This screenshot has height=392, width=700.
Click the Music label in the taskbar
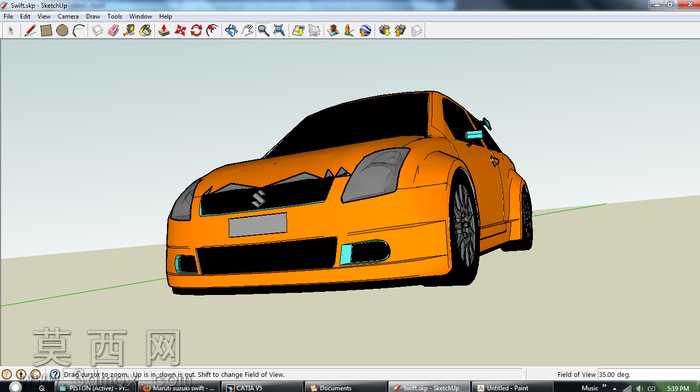pos(589,388)
